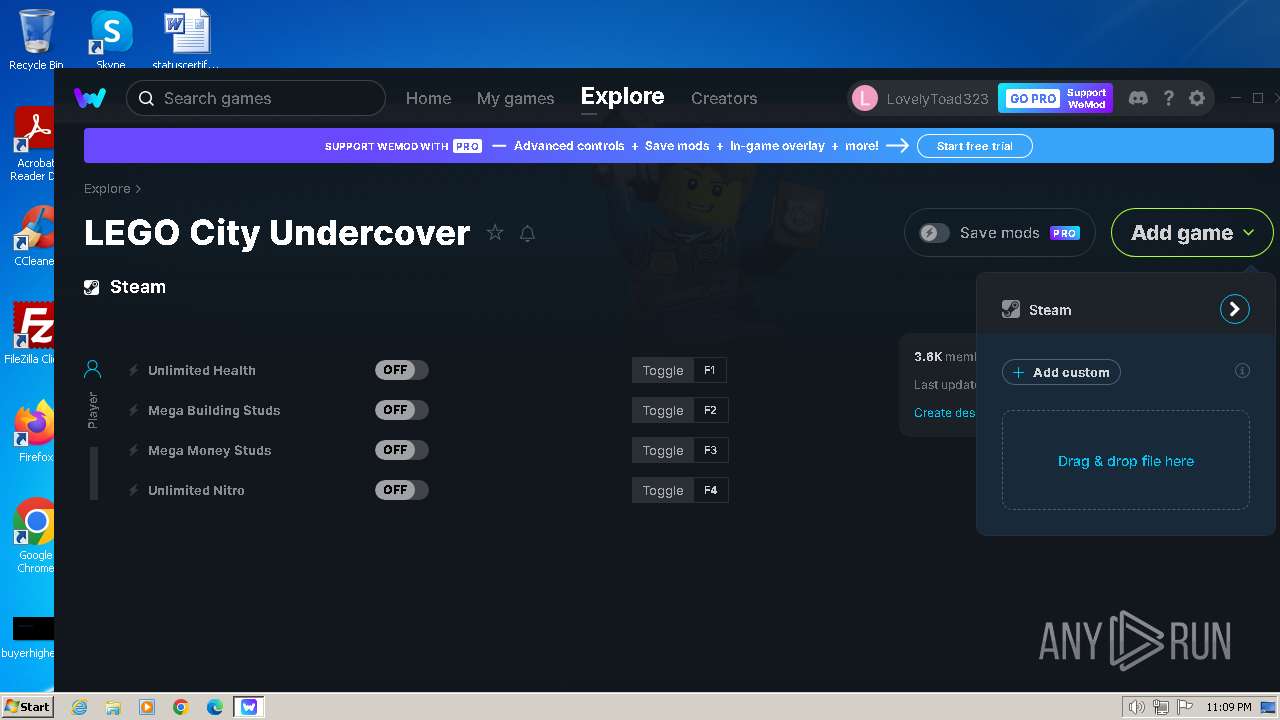Click the info icon near Add custom
The image size is (1280, 720).
click(x=1242, y=371)
